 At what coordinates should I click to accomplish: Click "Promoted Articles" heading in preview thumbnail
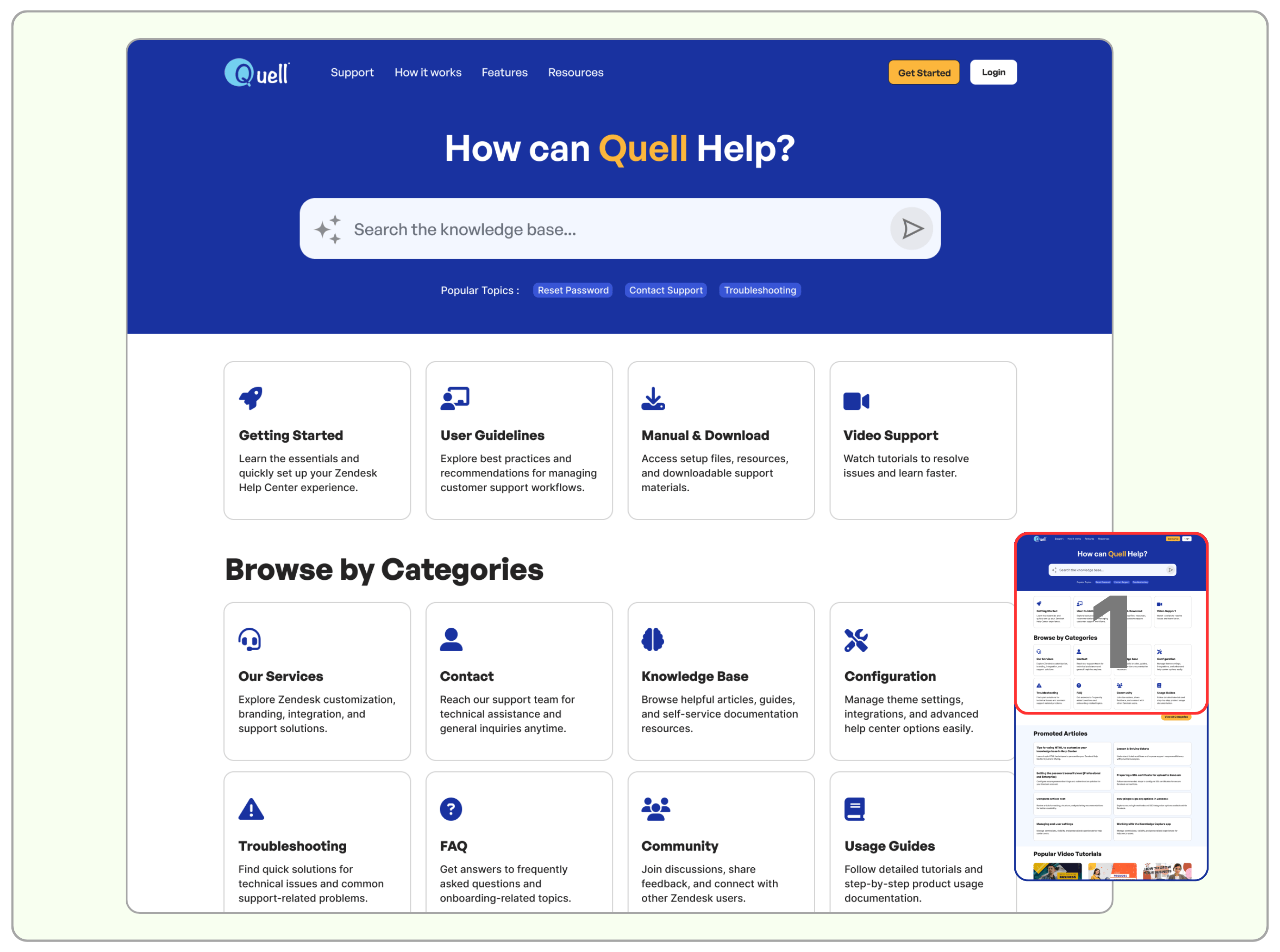point(1060,734)
